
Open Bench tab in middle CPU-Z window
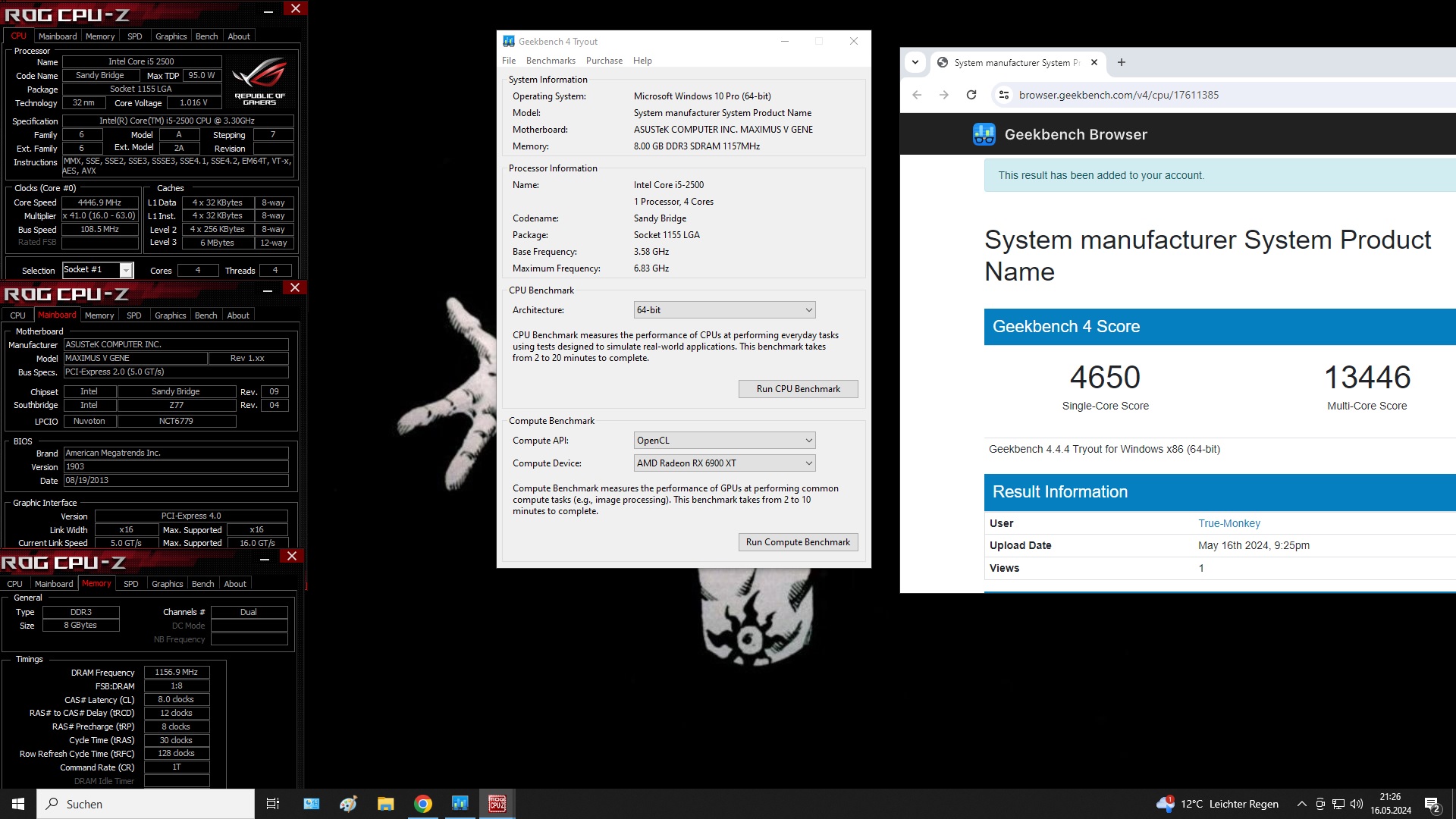click(x=206, y=315)
